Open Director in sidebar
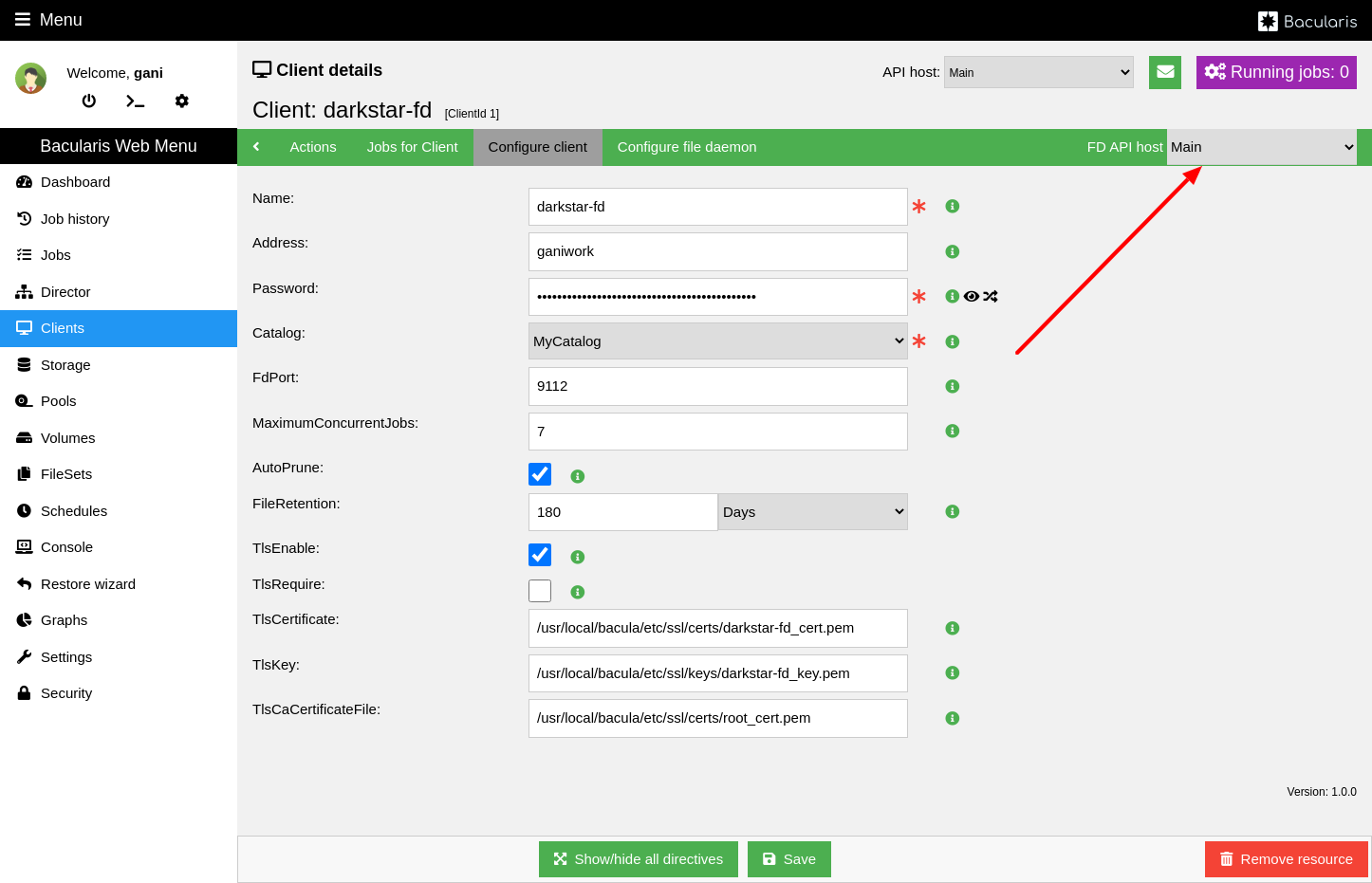Image resolution: width=1372 pixels, height=883 pixels. pos(119,292)
